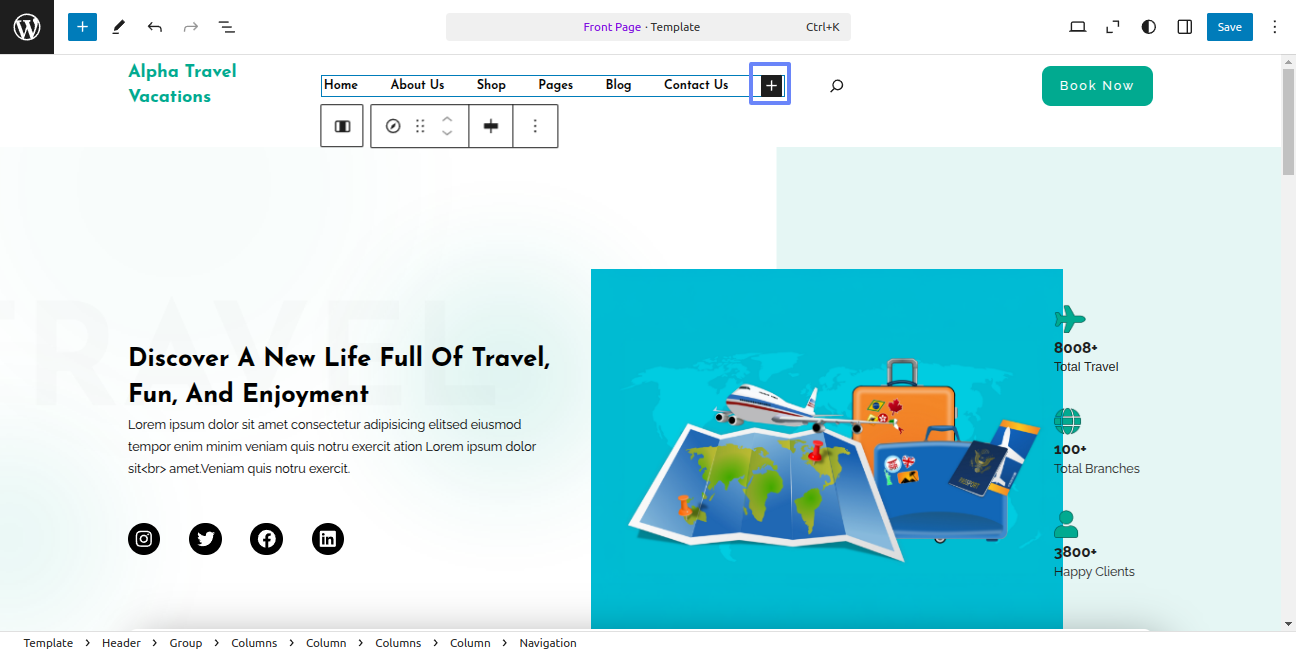Click Group in the breadcrumb
This screenshot has height=653, width=1296.
coord(186,643)
